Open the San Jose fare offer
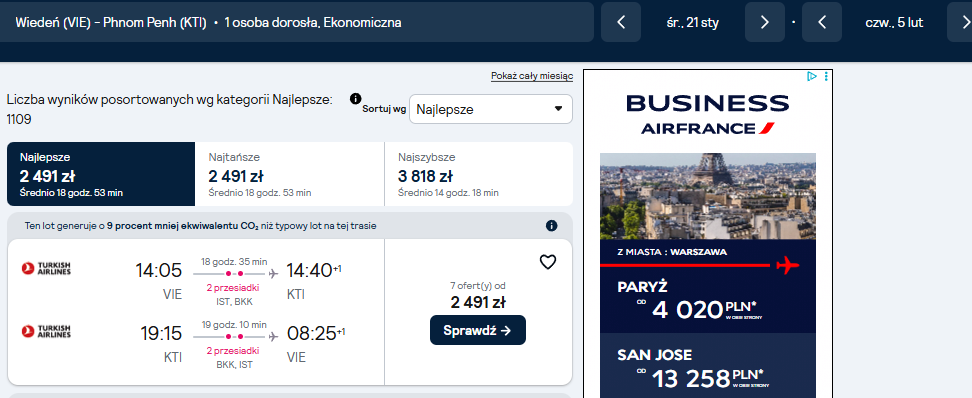972x398 pixels. [708, 369]
